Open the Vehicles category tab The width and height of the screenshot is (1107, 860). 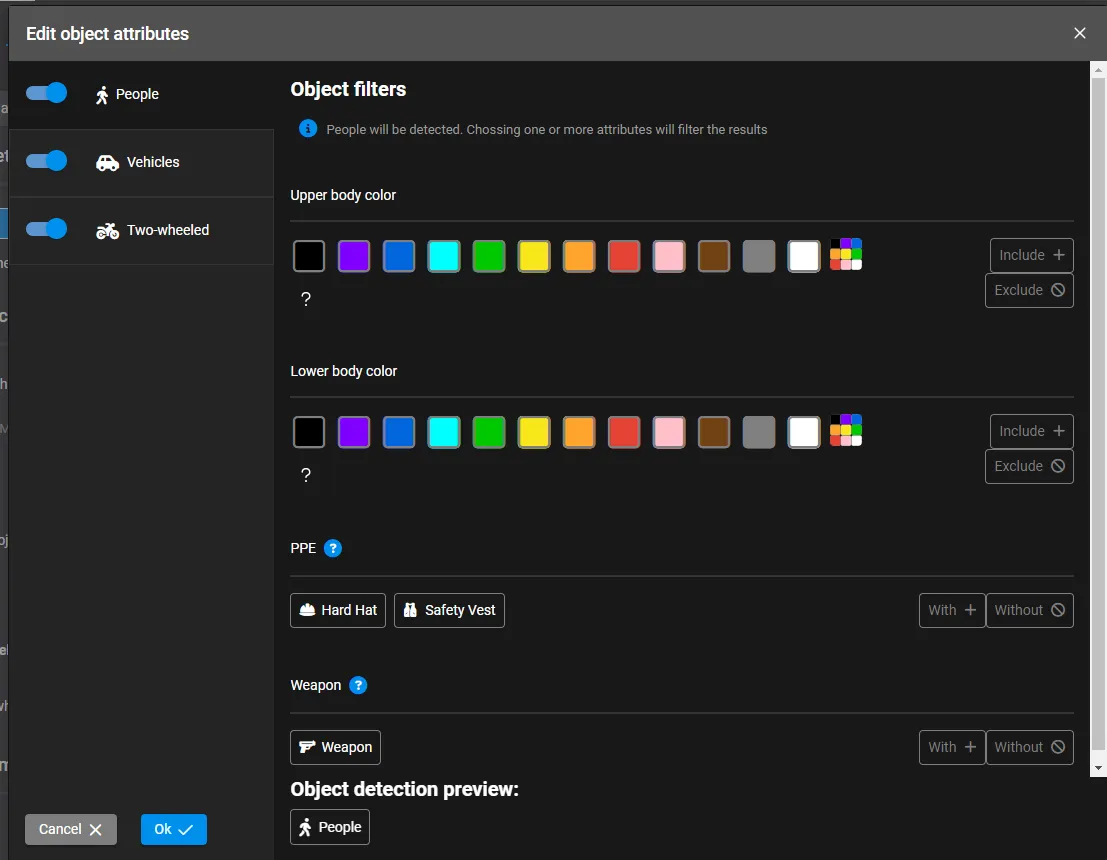[x=152, y=162]
